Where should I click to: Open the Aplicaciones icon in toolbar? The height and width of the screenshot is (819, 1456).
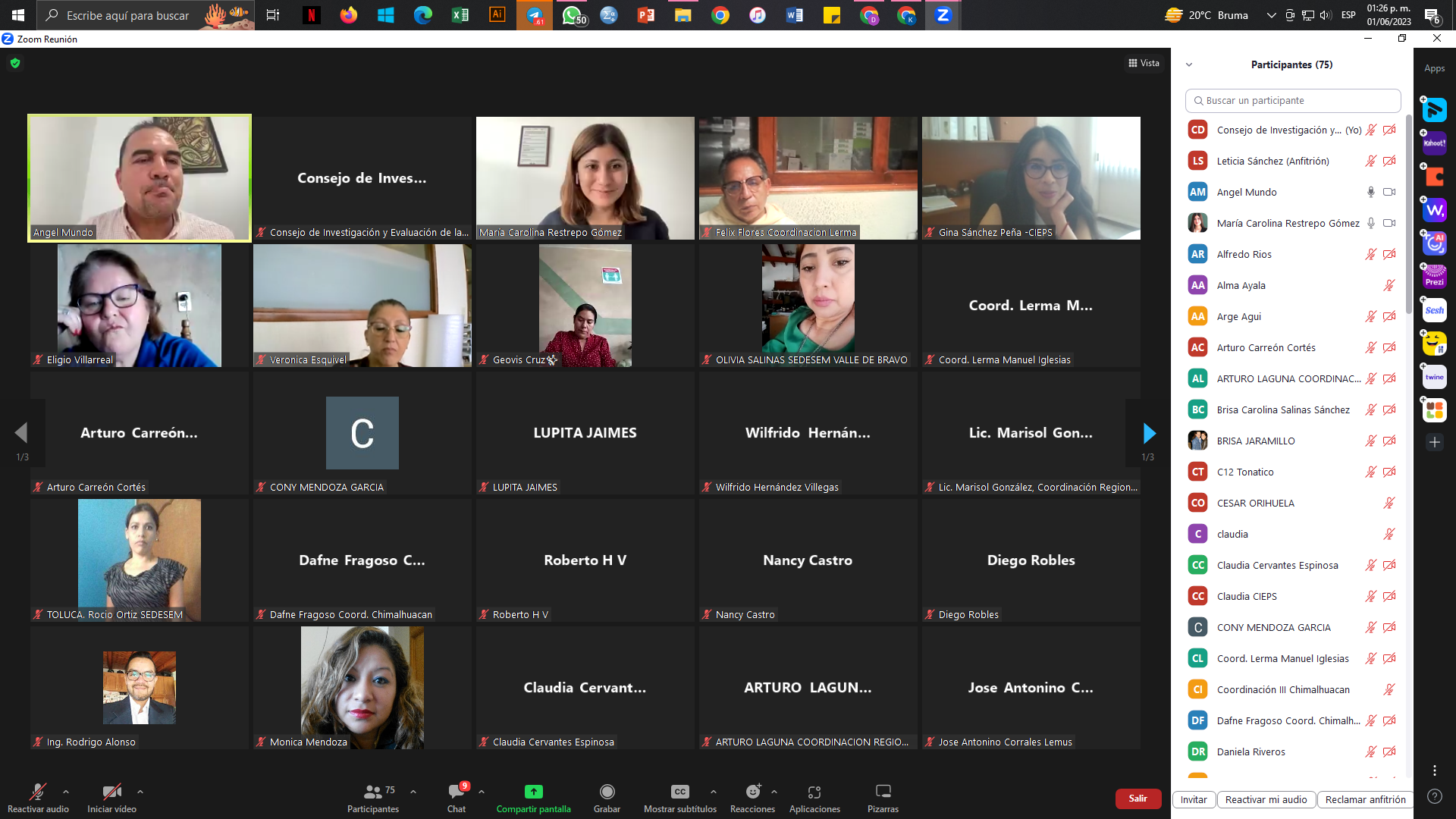(x=814, y=792)
